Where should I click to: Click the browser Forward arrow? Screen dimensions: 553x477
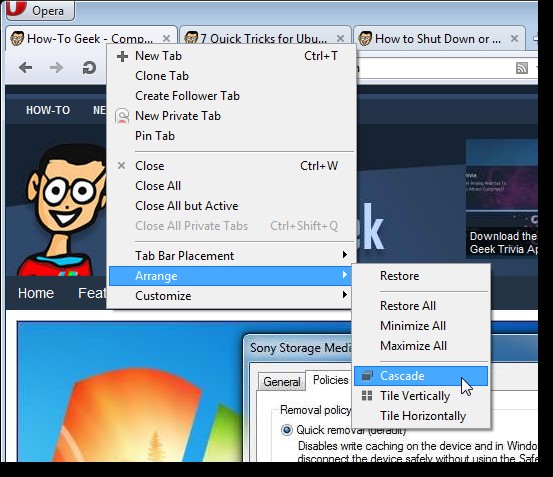[x=56, y=67]
